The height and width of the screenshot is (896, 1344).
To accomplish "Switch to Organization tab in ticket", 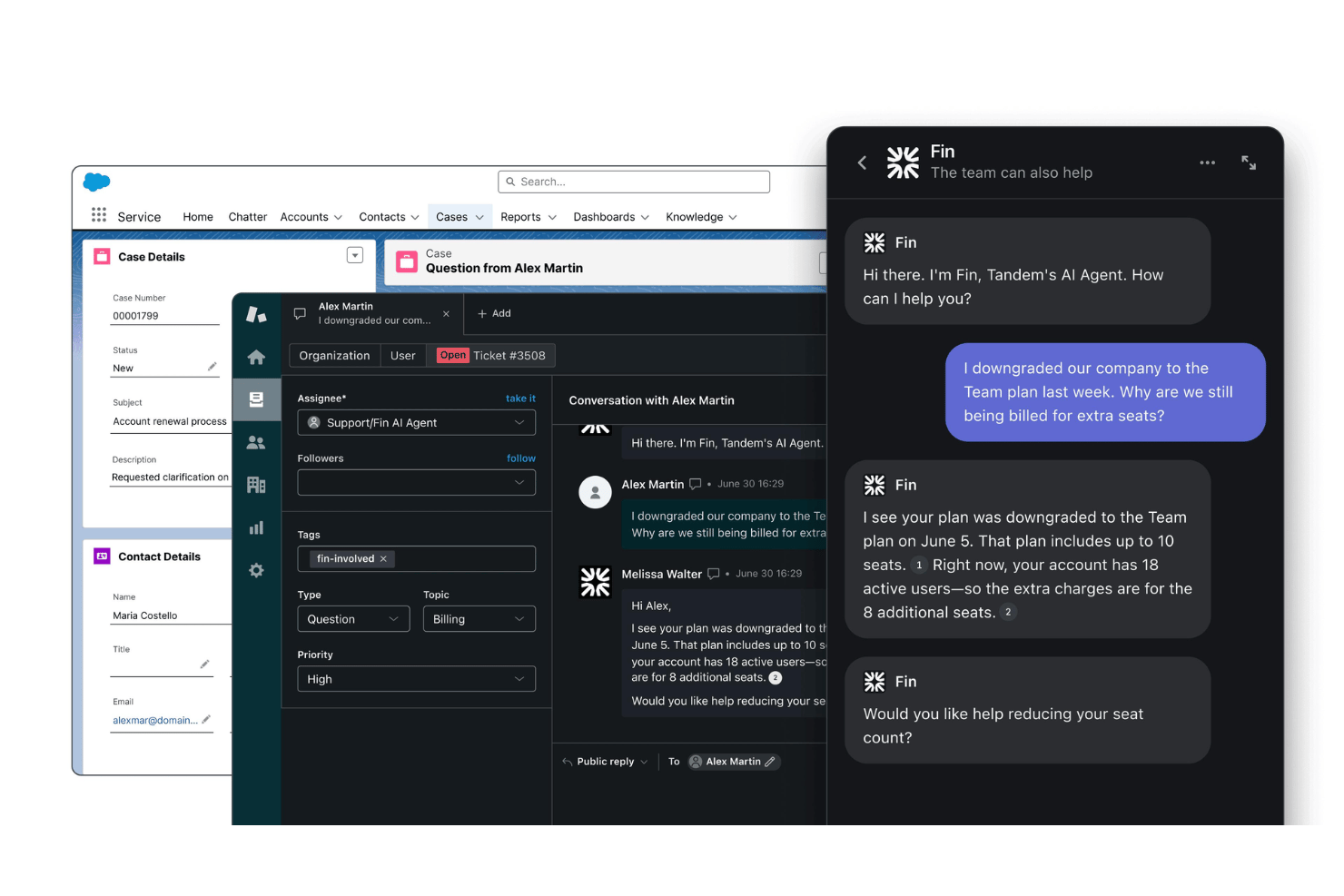I will [x=334, y=356].
